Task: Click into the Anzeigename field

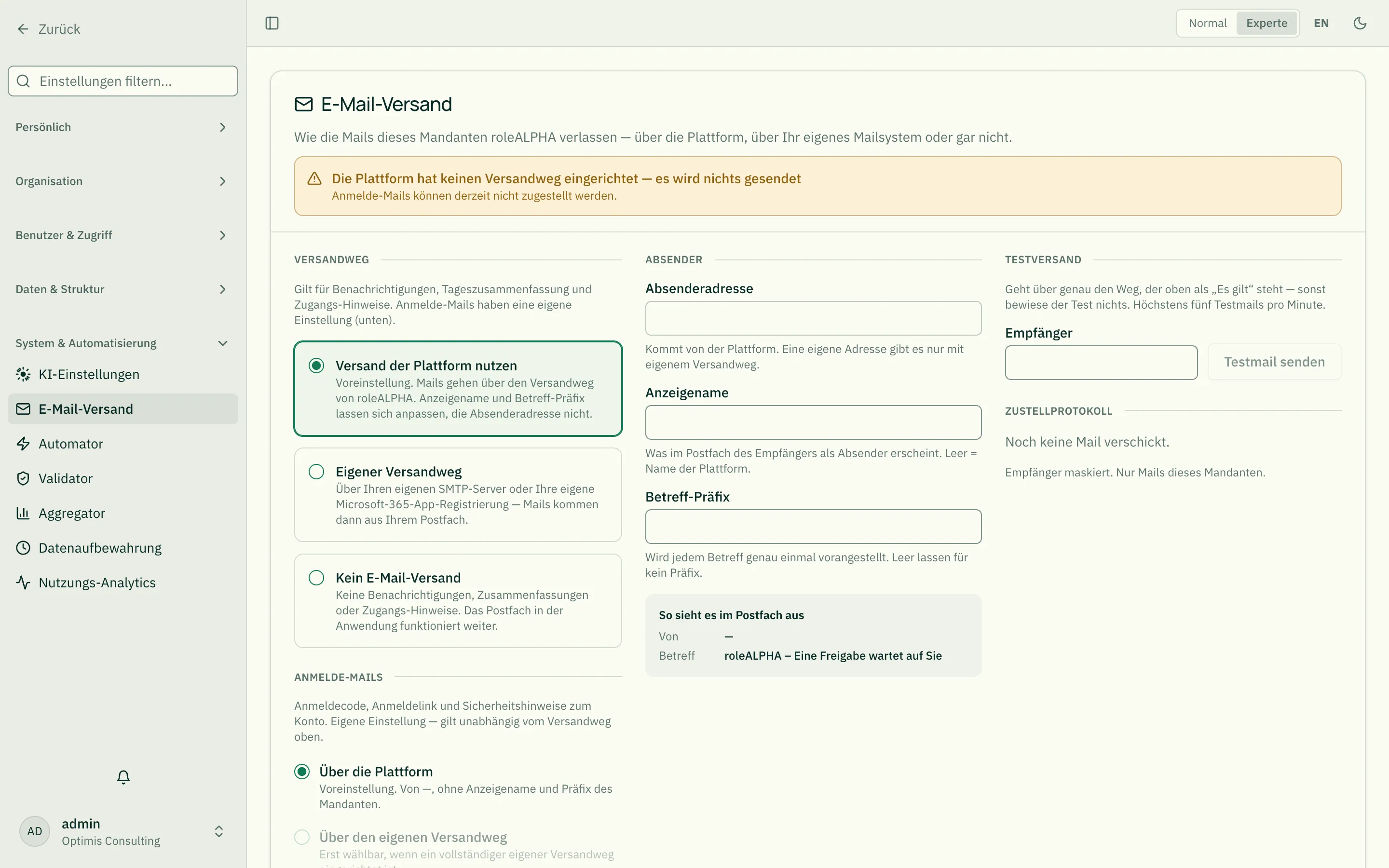Action: pyautogui.click(x=813, y=422)
